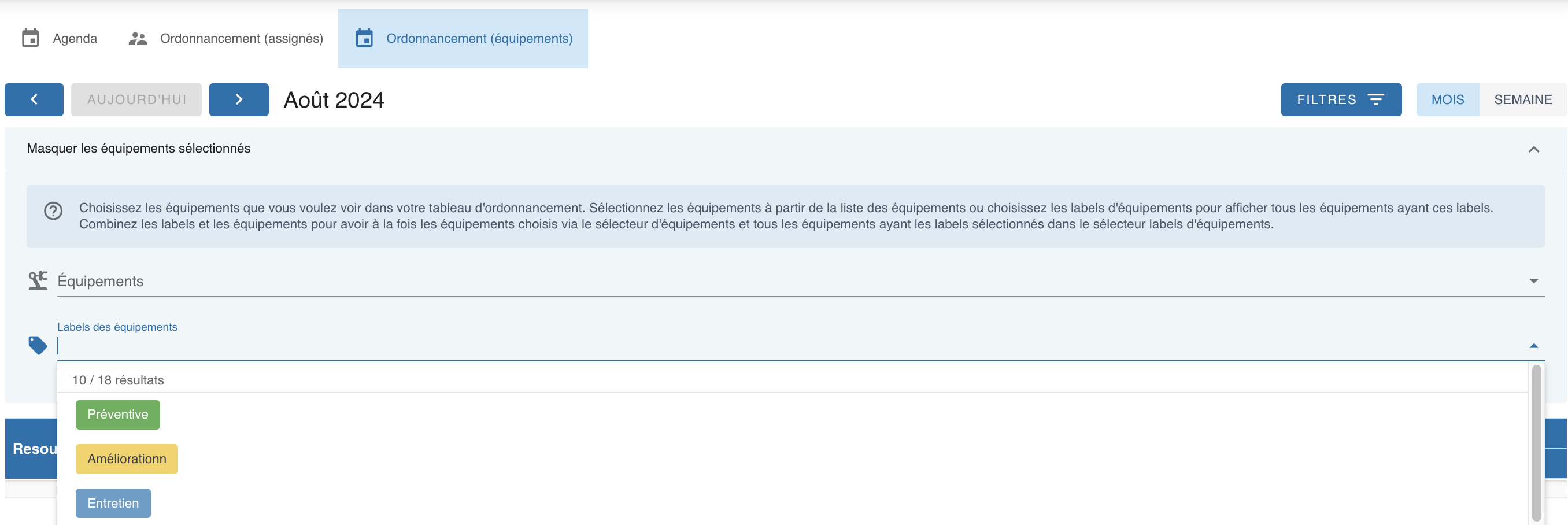
Task: Open the Équipements dropdown arrow
Action: 1533,281
